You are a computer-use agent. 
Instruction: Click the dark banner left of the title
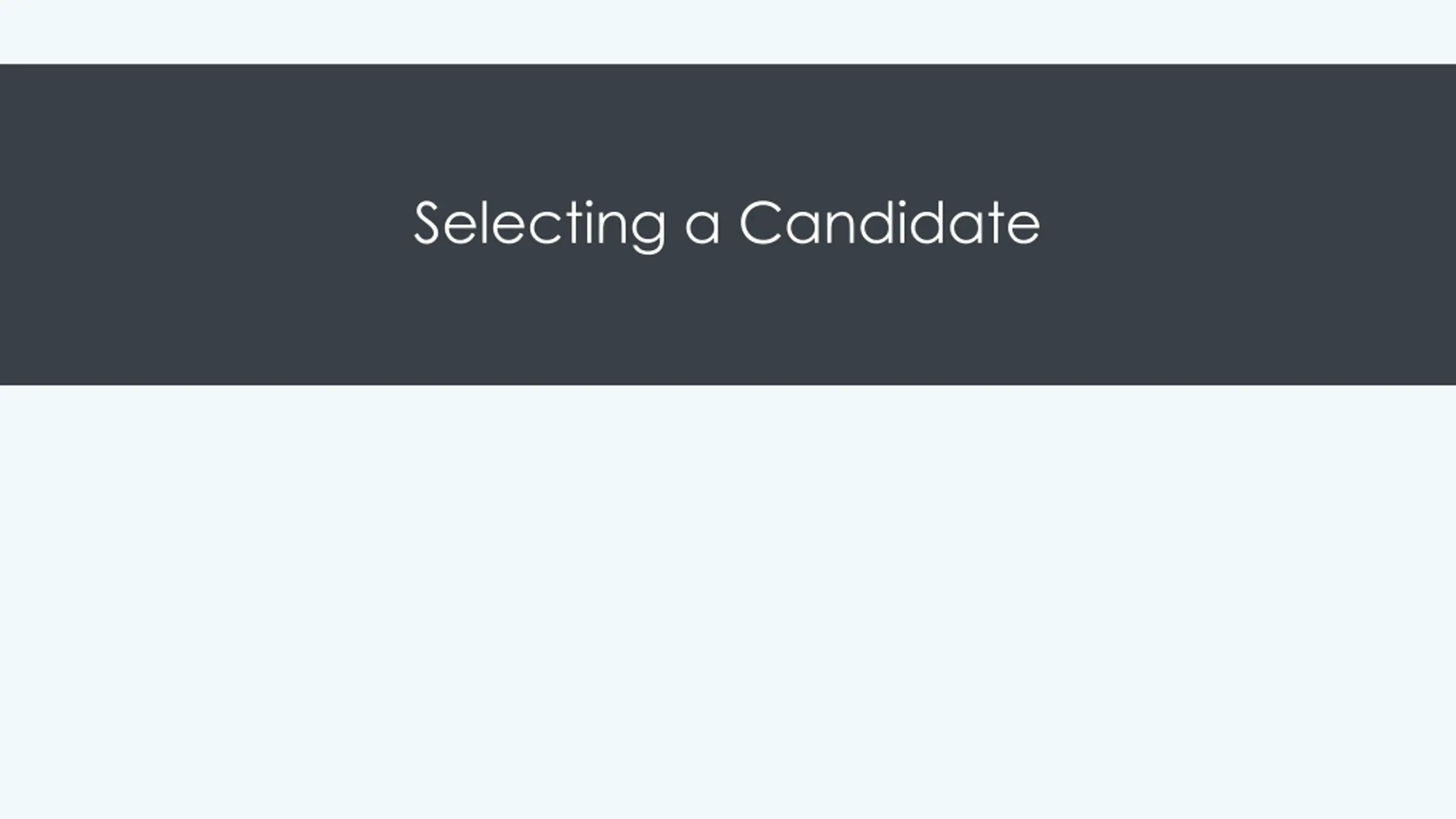coord(205,225)
